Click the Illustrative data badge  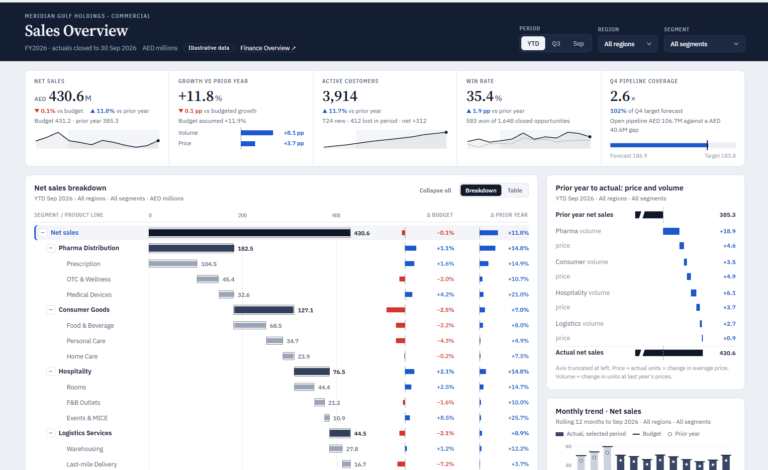pos(209,48)
